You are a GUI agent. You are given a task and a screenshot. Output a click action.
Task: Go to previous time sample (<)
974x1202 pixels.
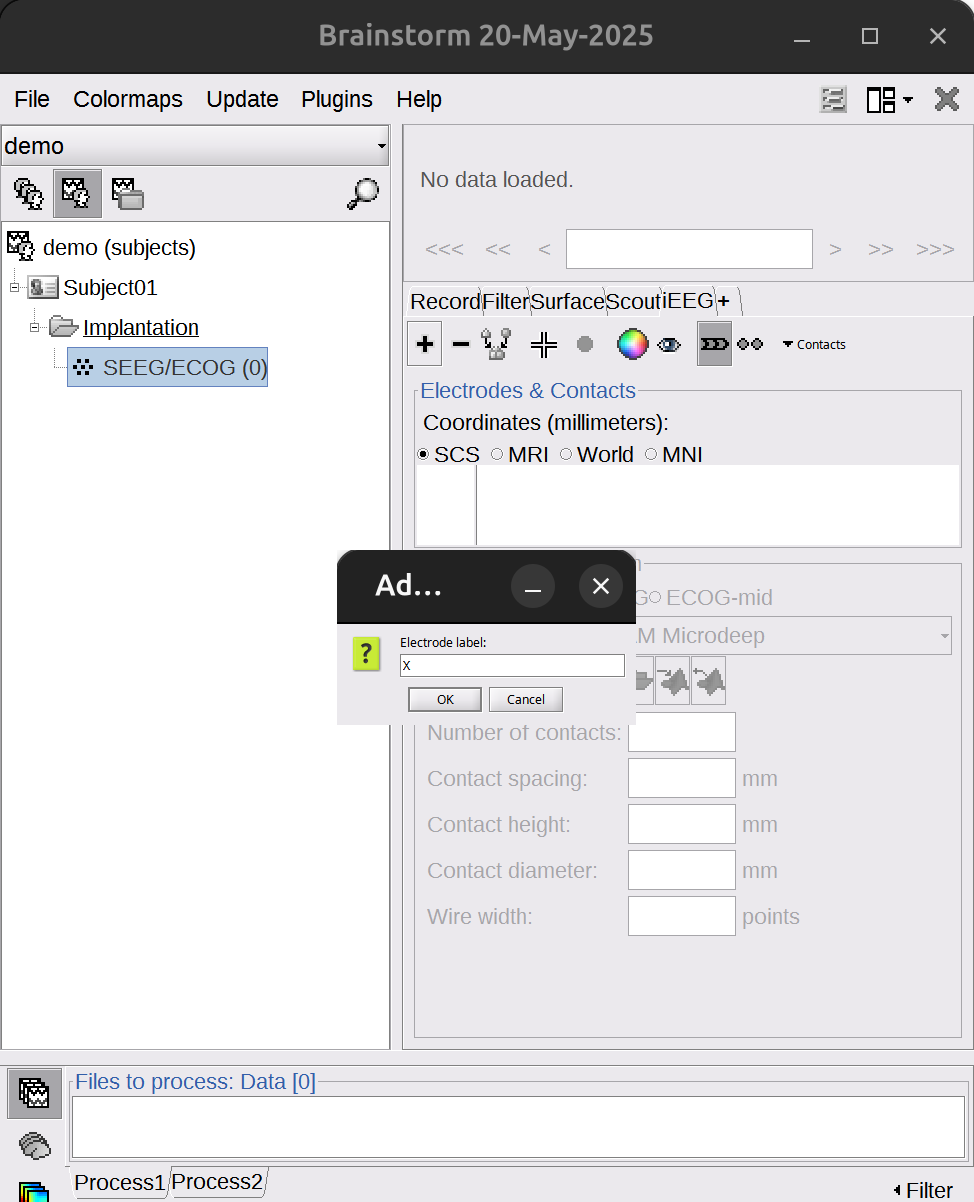click(544, 249)
